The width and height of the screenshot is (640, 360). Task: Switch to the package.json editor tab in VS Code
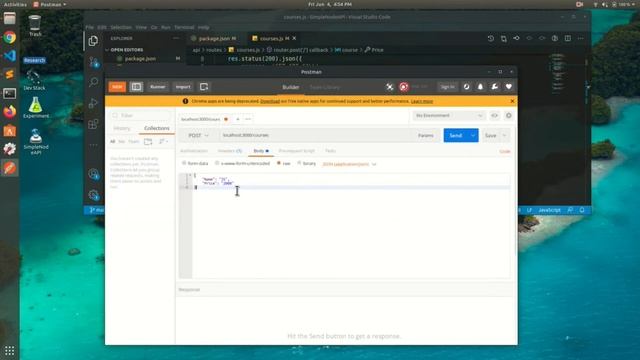tap(214, 38)
